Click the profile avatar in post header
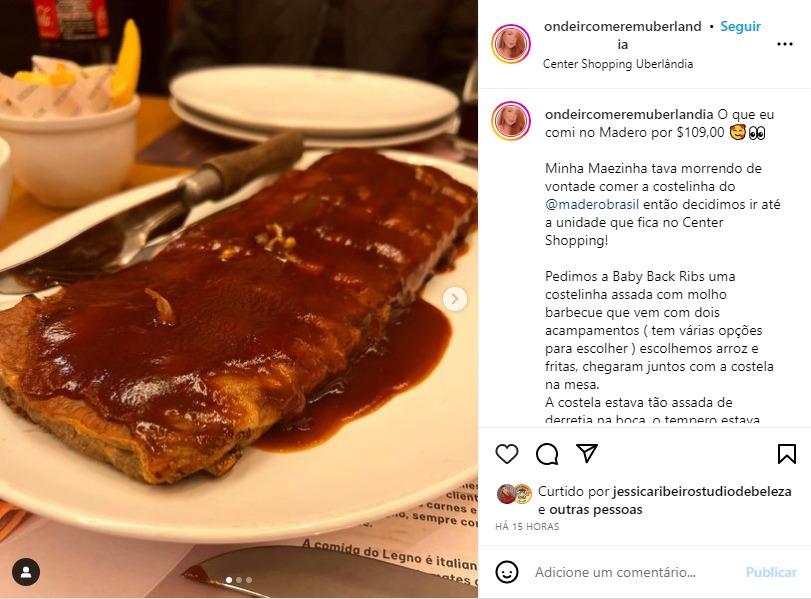 pos(511,44)
